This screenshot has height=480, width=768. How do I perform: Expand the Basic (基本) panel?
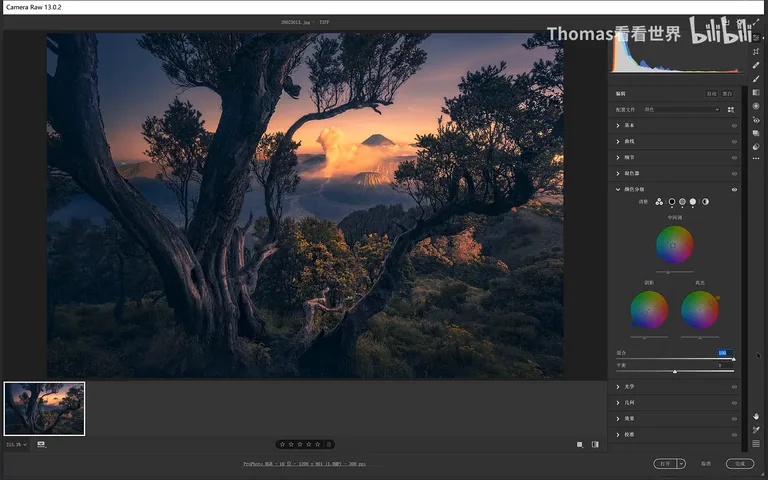(x=618, y=125)
